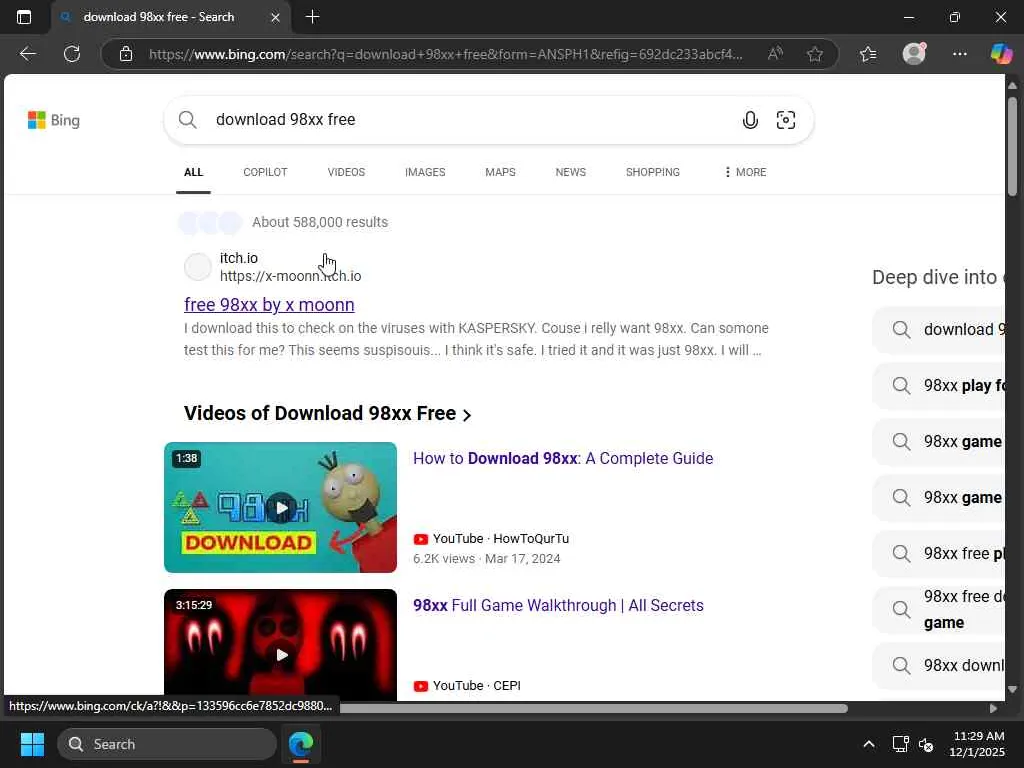The width and height of the screenshot is (1024, 768).
Task: Open visual search camera icon
Action: tap(786, 120)
